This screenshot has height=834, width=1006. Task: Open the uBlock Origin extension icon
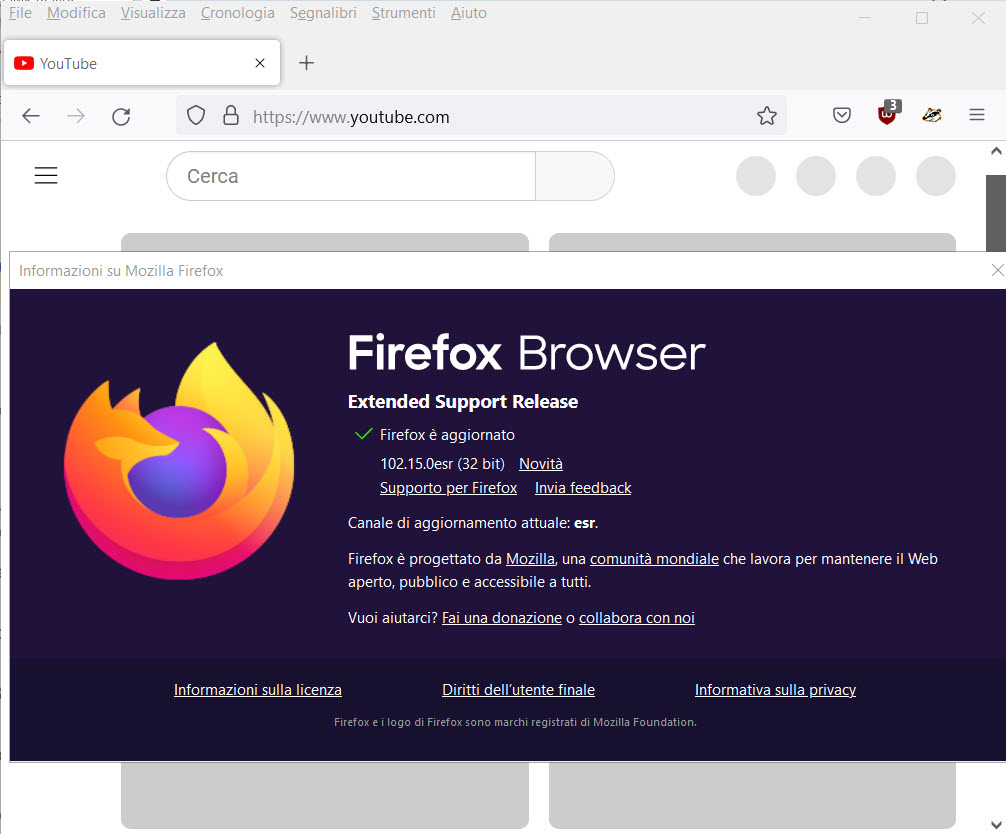tap(888, 113)
